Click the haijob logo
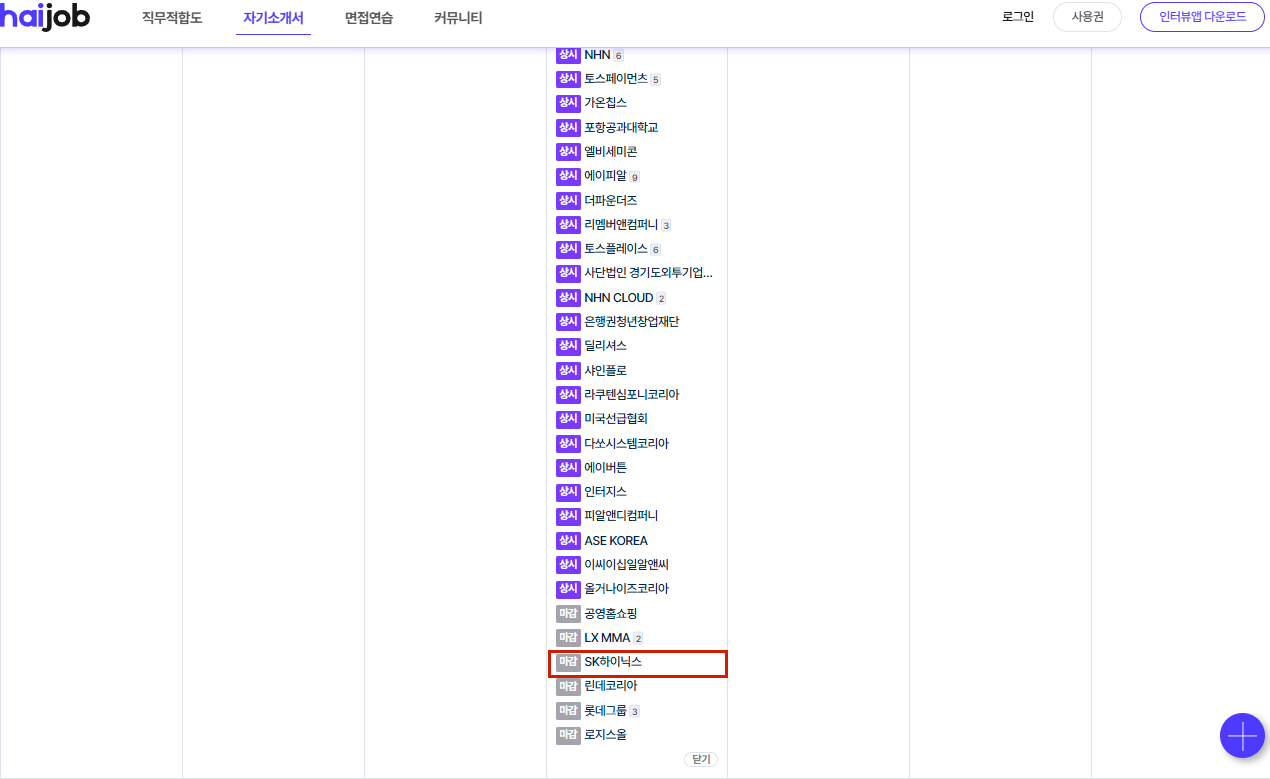Viewport: 1270px width, 779px height. [x=45, y=17]
